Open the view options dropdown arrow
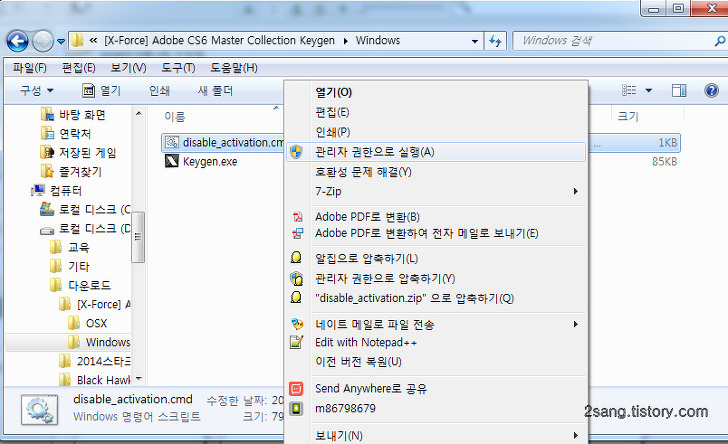The width and height of the screenshot is (728, 444). pyautogui.click(x=649, y=90)
